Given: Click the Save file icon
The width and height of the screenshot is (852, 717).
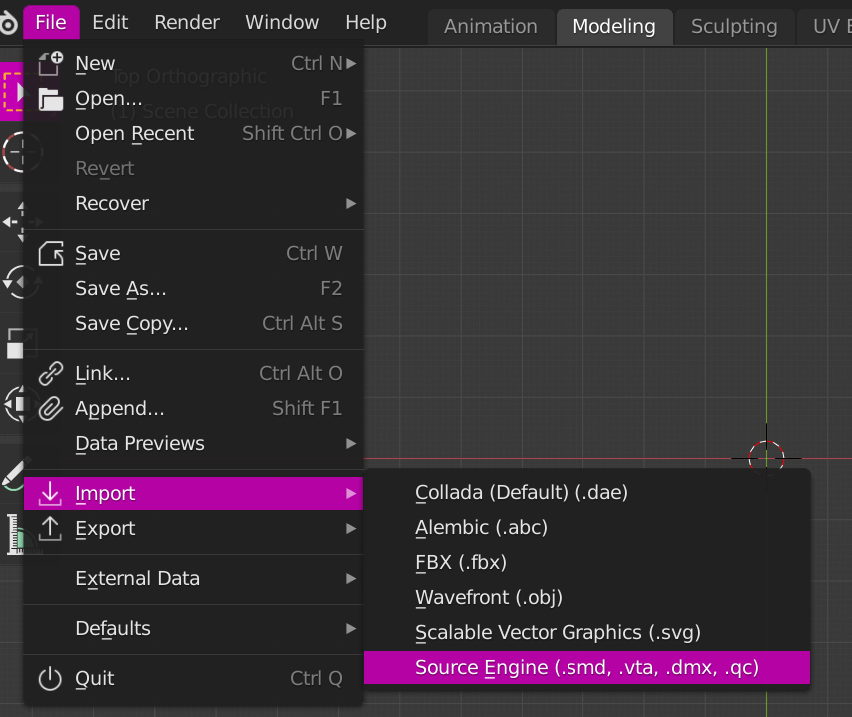Looking at the screenshot, I should pyautogui.click(x=50, y=254).
